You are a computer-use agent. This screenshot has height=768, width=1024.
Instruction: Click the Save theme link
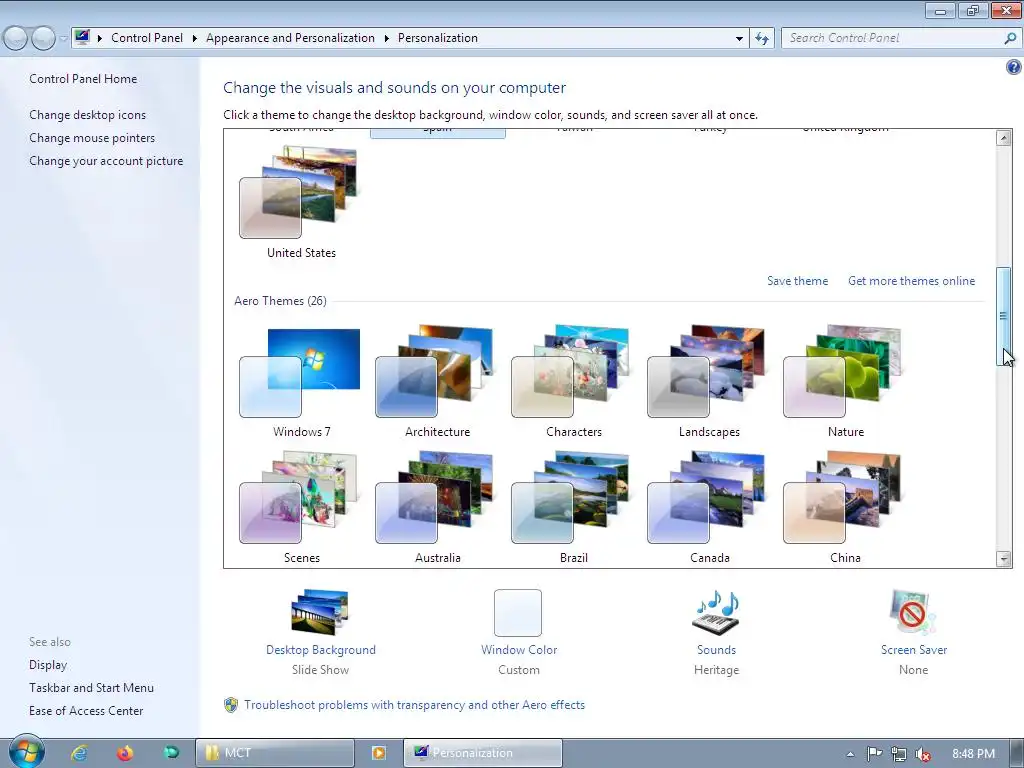point(797,281)
